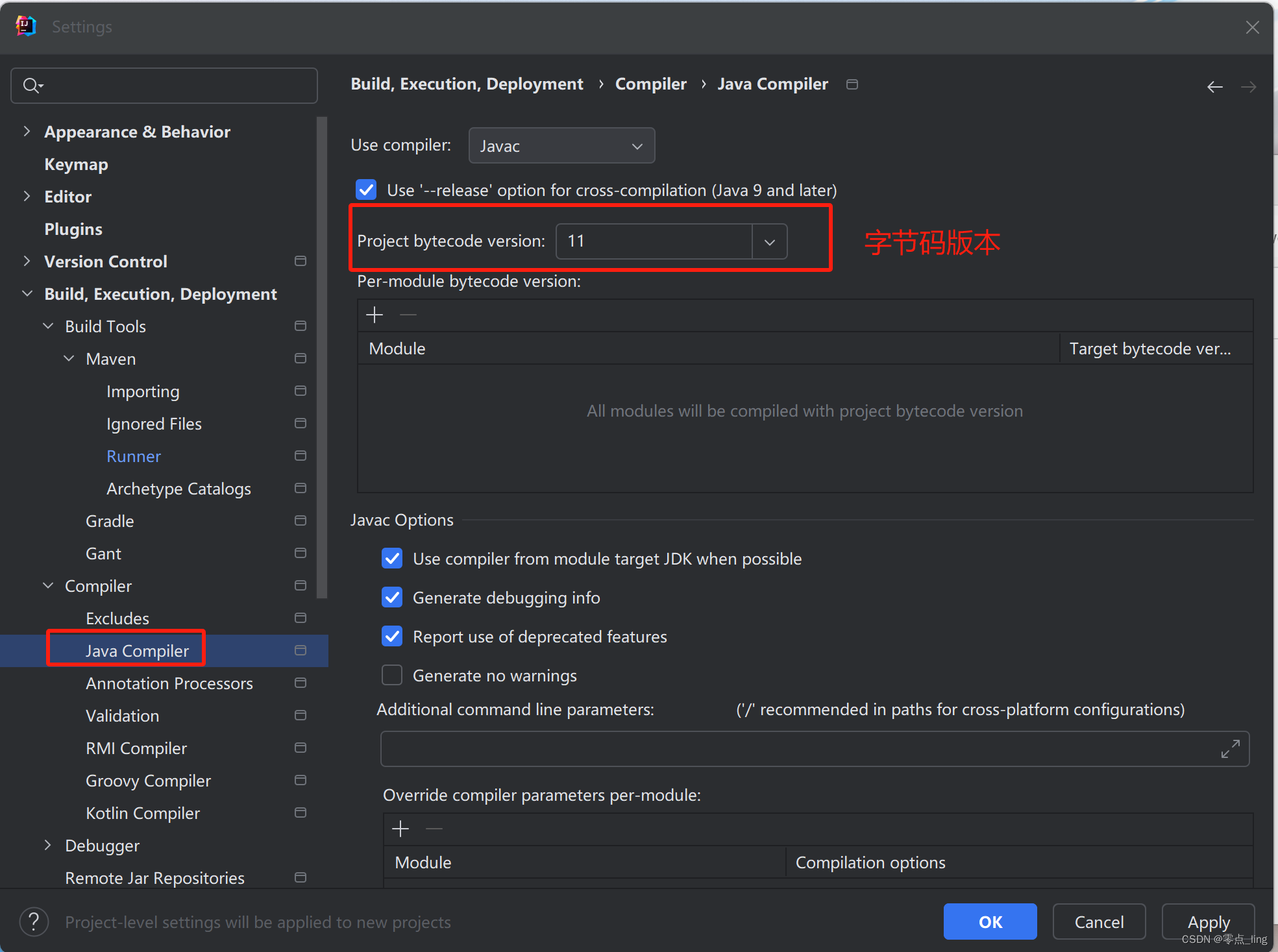Viewport: 1278px width, 952px height.
Task: Open the Use compiler Javac dropdown
Action: (561, 146)
